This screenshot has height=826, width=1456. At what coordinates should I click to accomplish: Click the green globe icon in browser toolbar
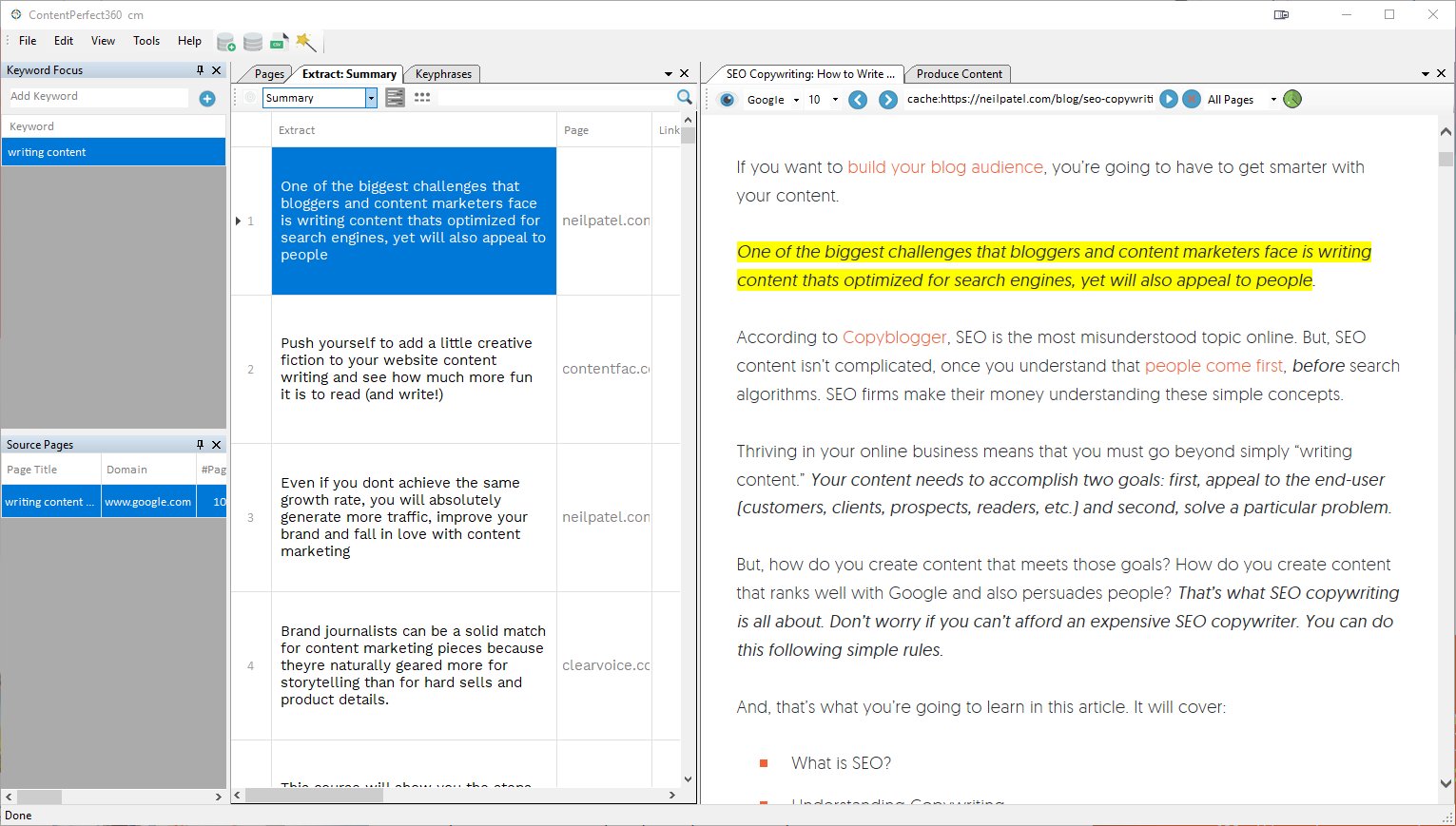tap(1291, 99)
